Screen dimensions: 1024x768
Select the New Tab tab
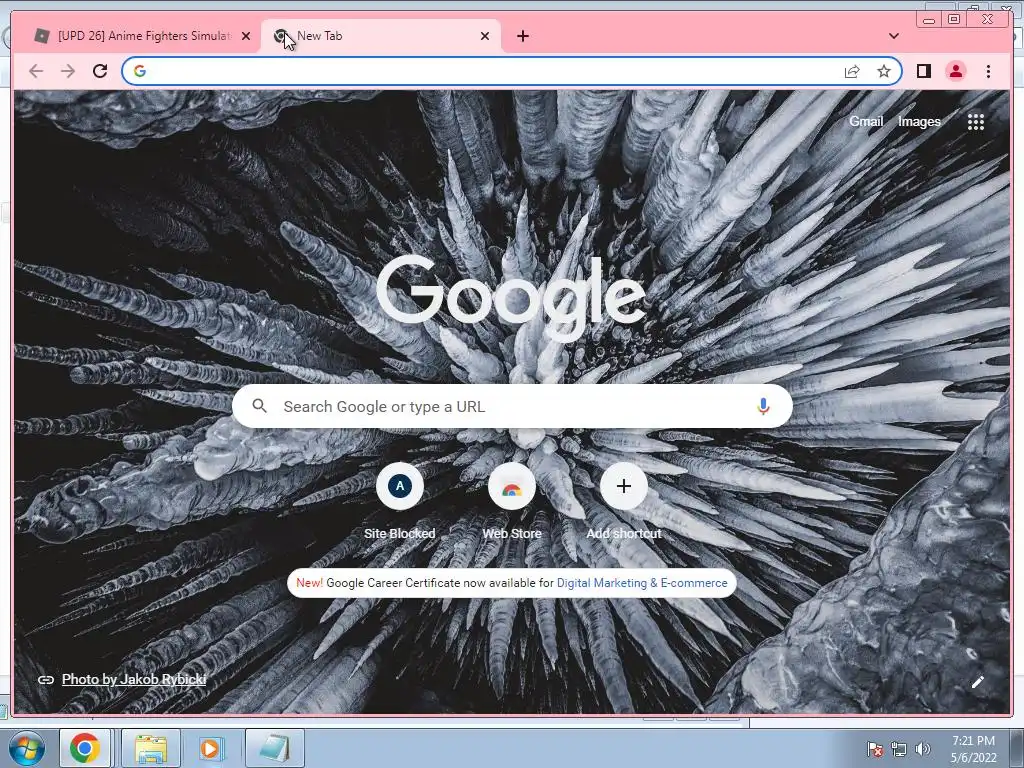pos(381,36)
